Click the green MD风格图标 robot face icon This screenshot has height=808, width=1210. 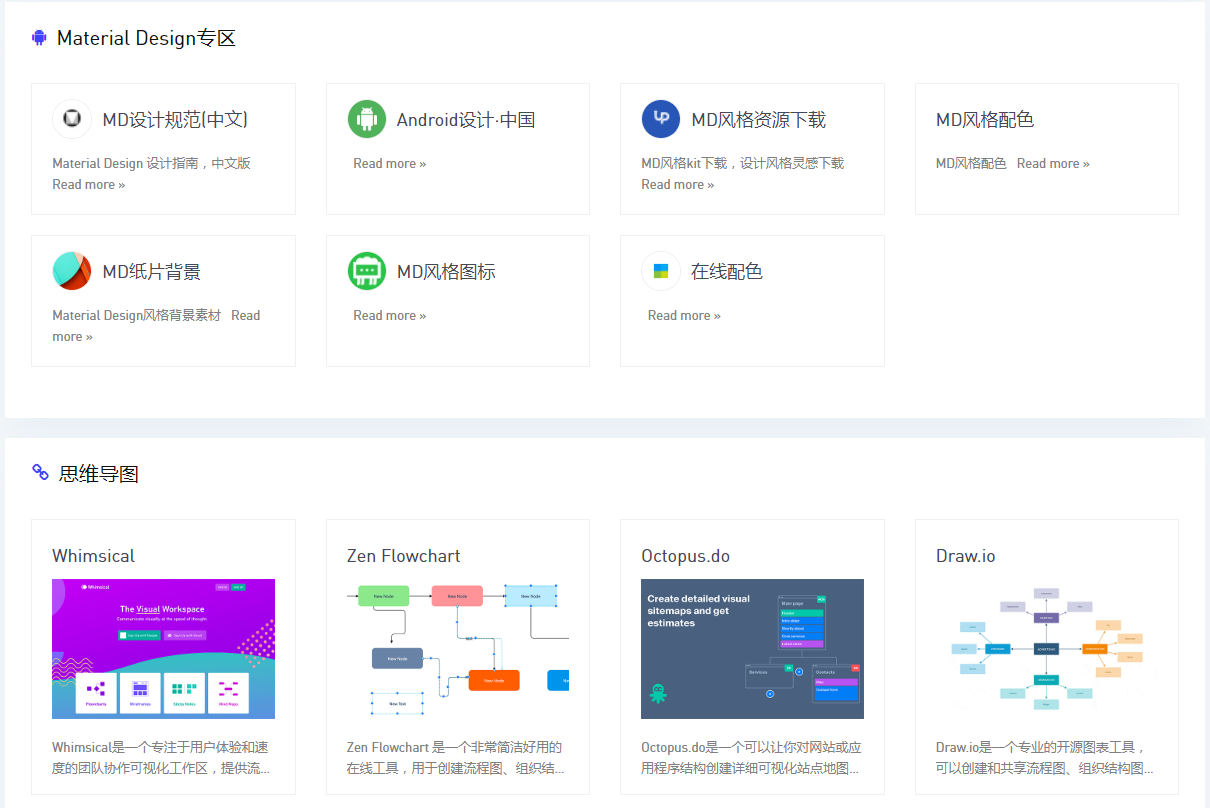coord(367,271)
